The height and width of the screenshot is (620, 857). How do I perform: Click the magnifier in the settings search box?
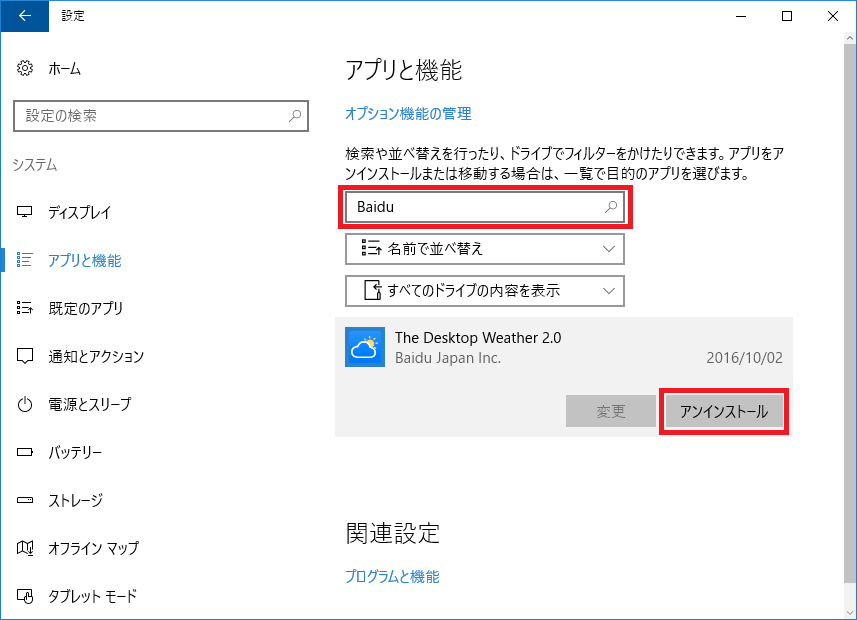(295, 115)
